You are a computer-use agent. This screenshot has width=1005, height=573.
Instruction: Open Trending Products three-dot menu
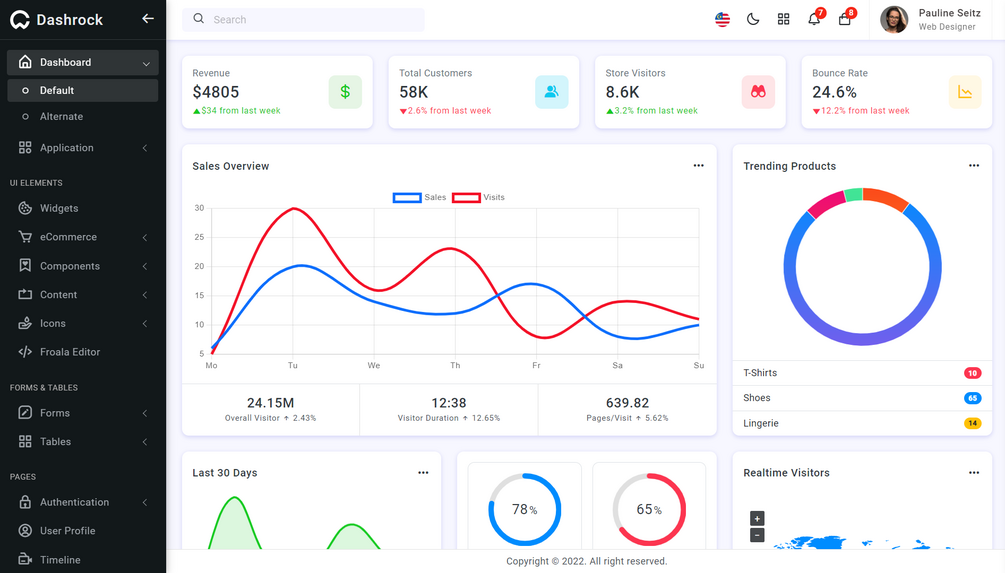[974, 165]
